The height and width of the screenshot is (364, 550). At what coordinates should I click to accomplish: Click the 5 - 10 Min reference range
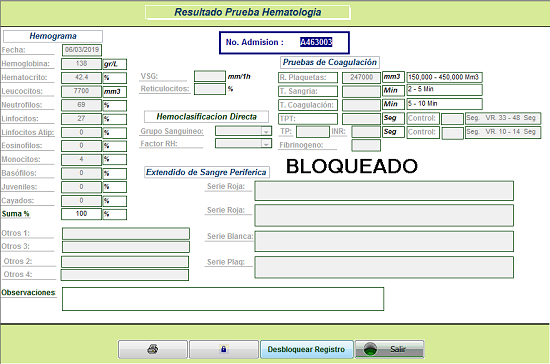[x=444, y=104]
